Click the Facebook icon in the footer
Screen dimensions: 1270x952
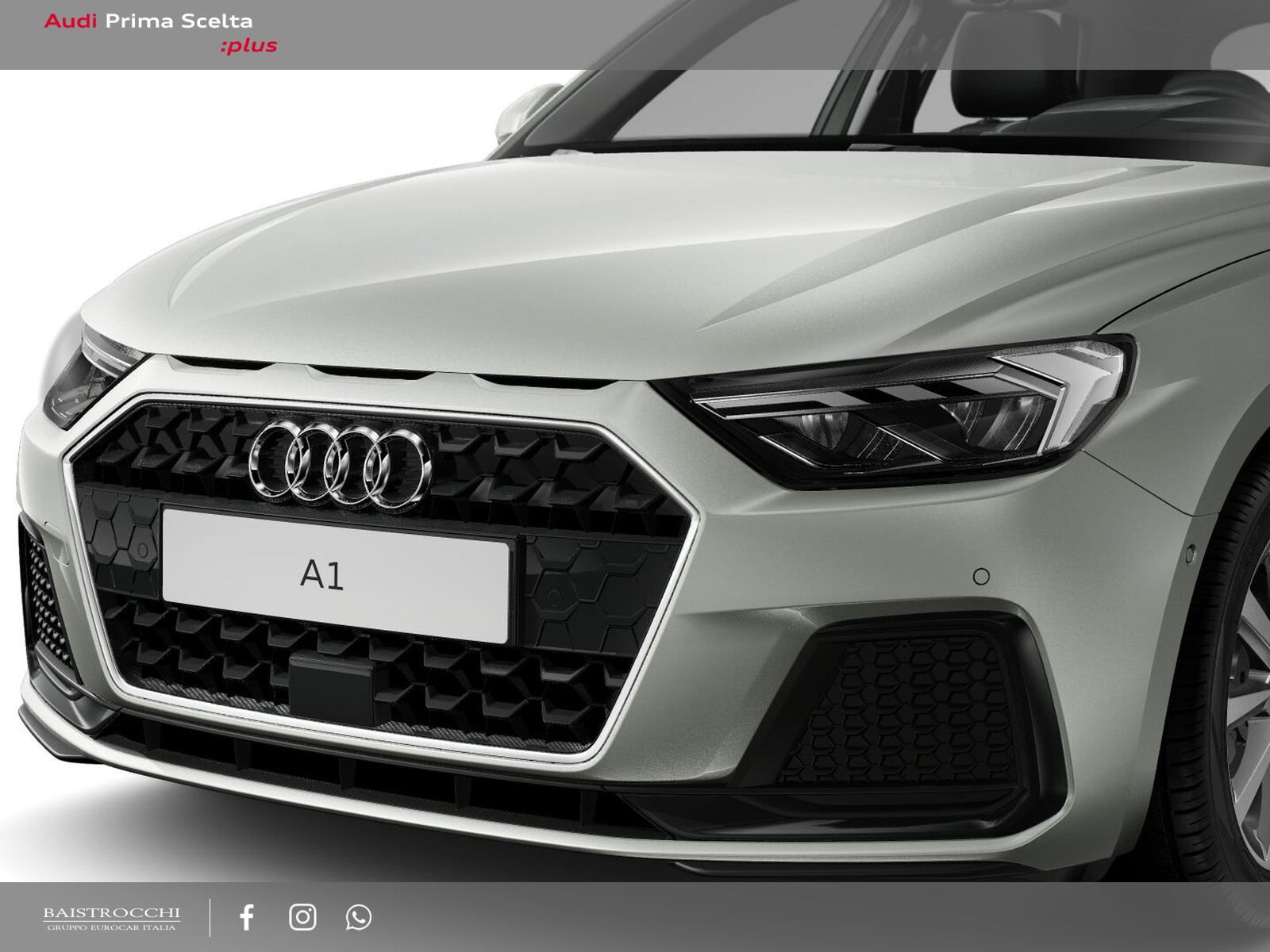[247, 917]
